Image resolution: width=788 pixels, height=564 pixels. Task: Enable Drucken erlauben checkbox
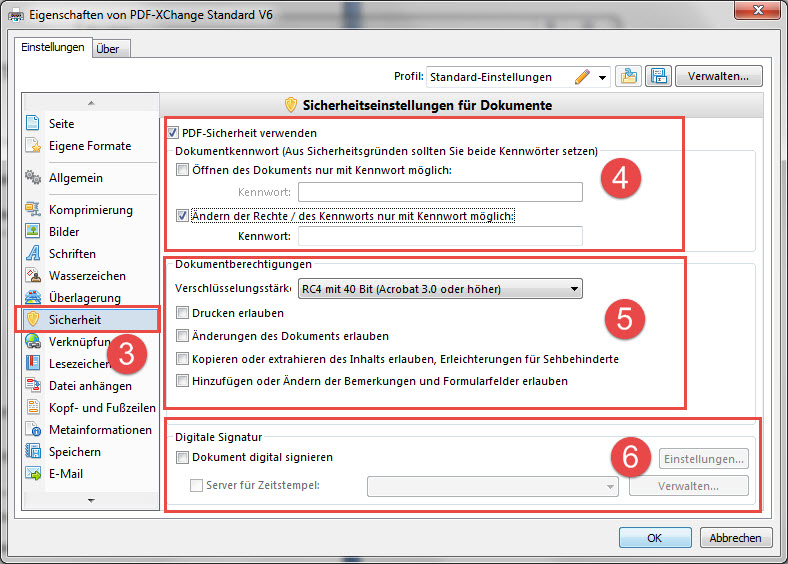182,313
